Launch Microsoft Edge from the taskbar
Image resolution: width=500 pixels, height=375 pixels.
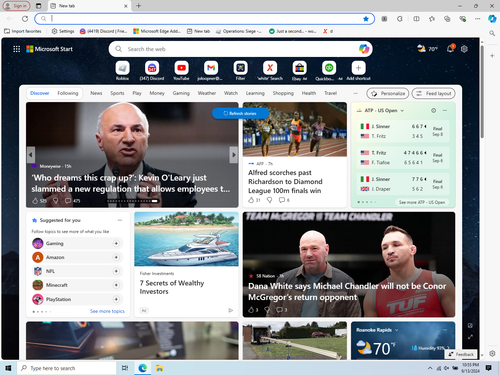coord(143,368)
